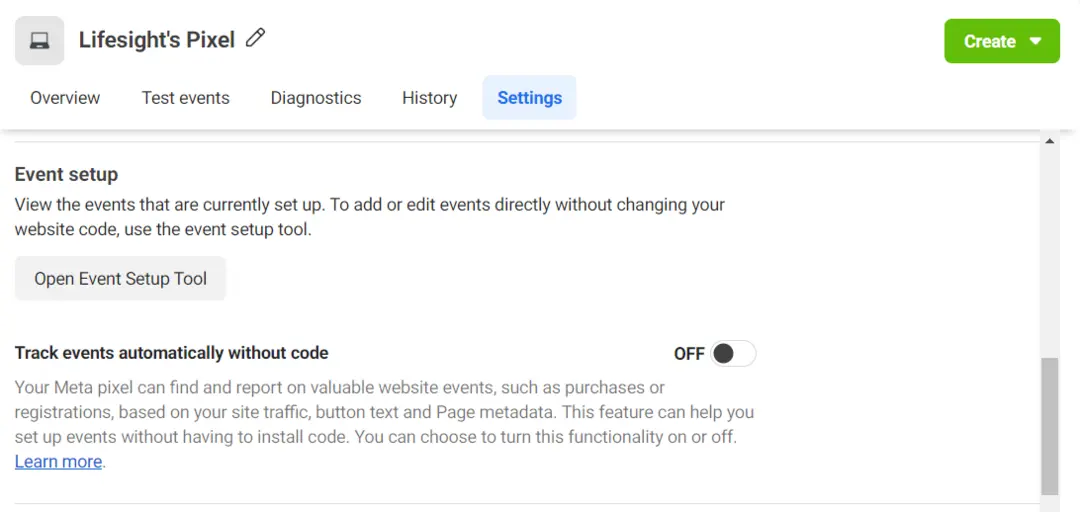Viewport: 1080px width, 512px height.
Task: Click the grey Meta pixel description paragraph
Action: (x=384, y=424)
